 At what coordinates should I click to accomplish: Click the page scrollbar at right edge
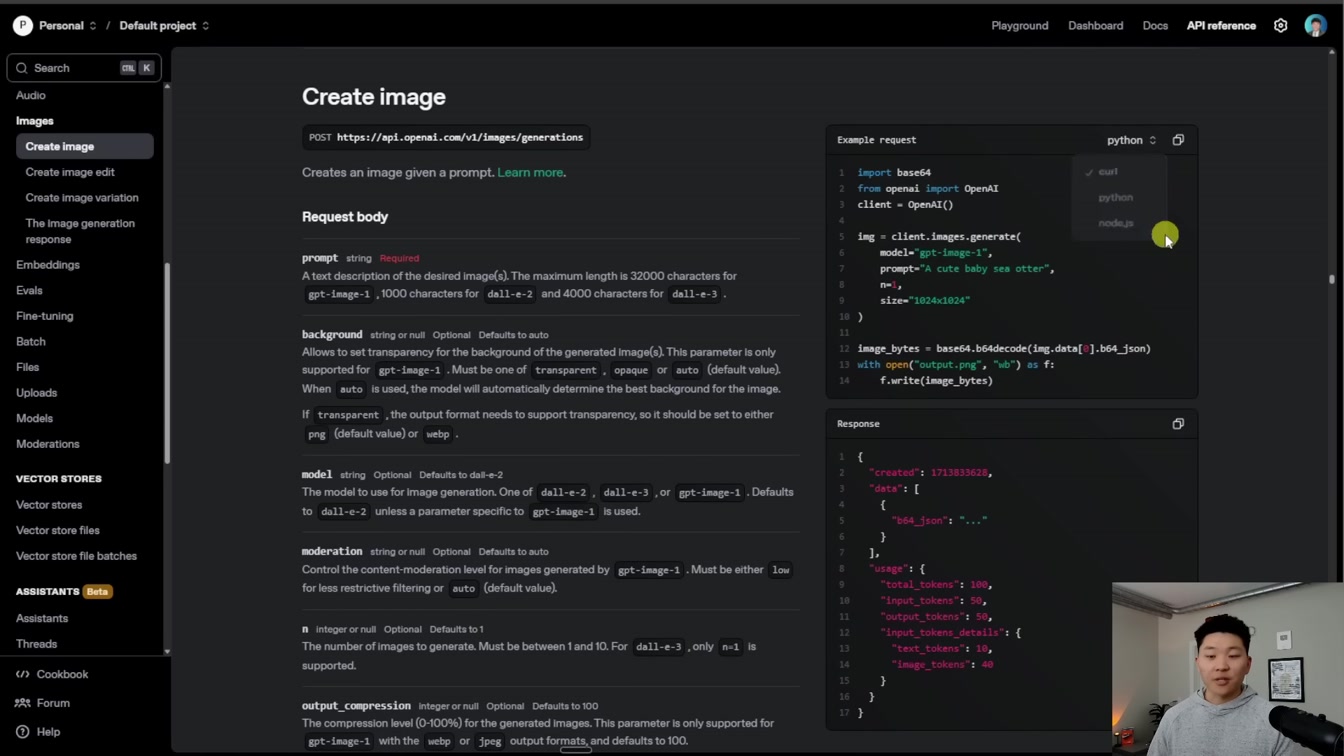pyautogui.click(x=1331, y=279)
